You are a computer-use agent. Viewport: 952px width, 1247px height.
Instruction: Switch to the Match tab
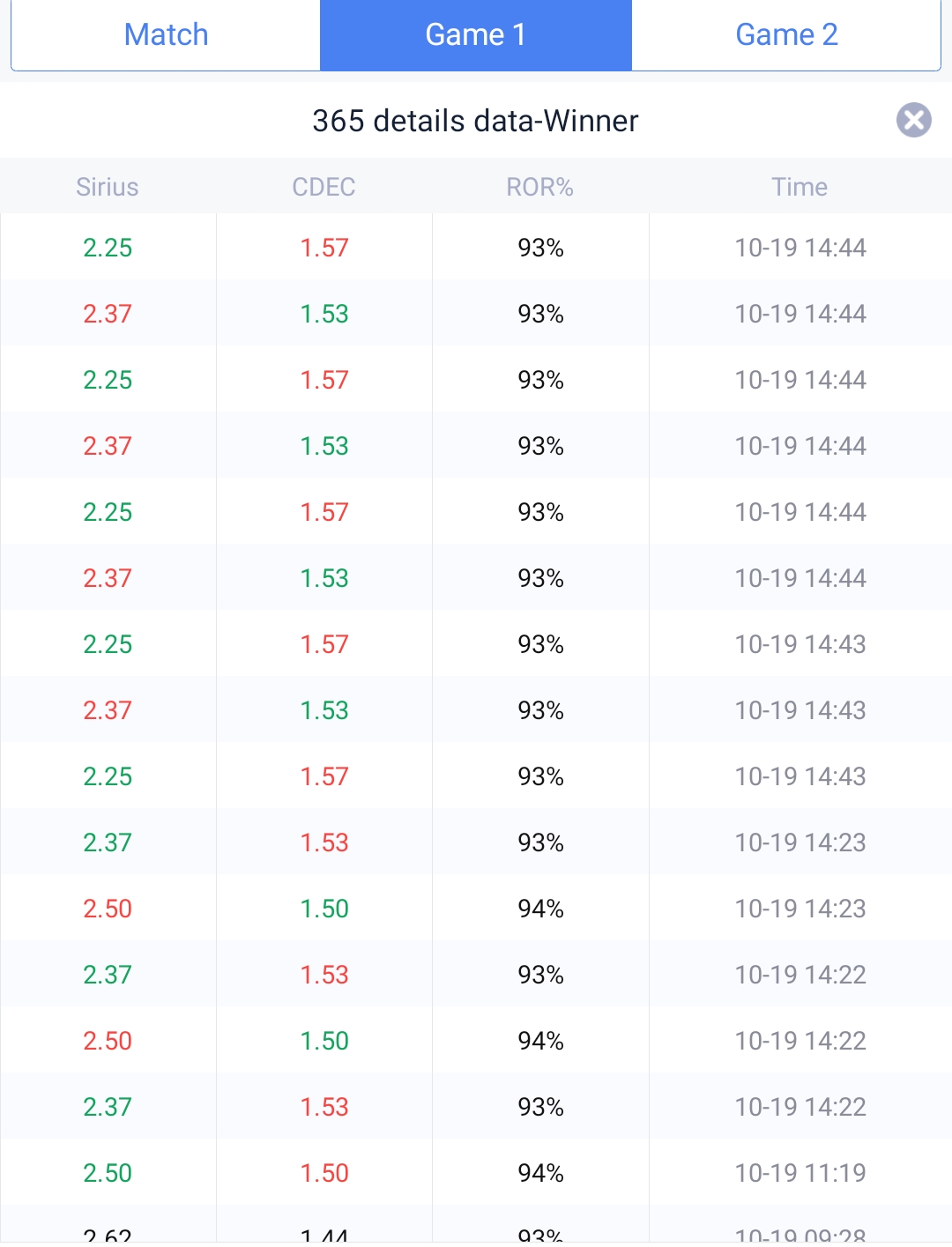(x=166, y=35)
